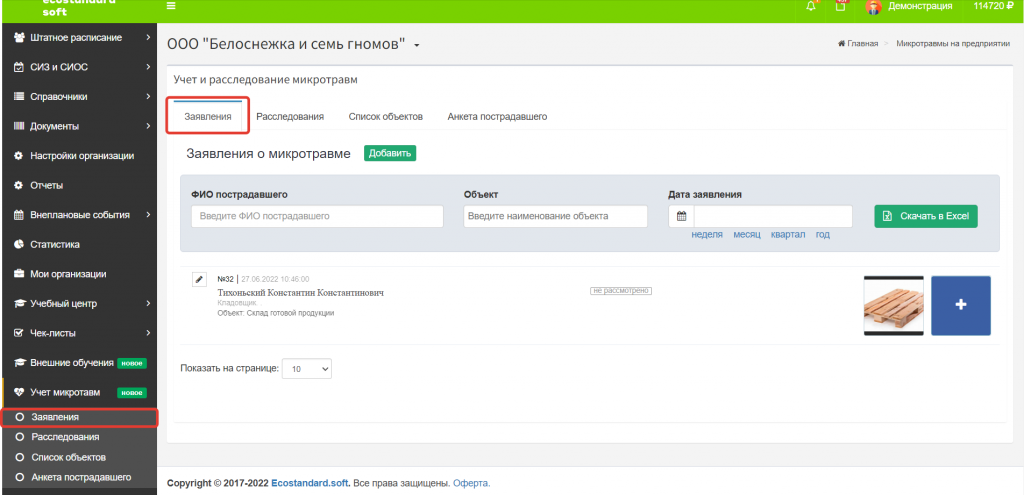Open the clipboard icon in header

coord(840,6)
